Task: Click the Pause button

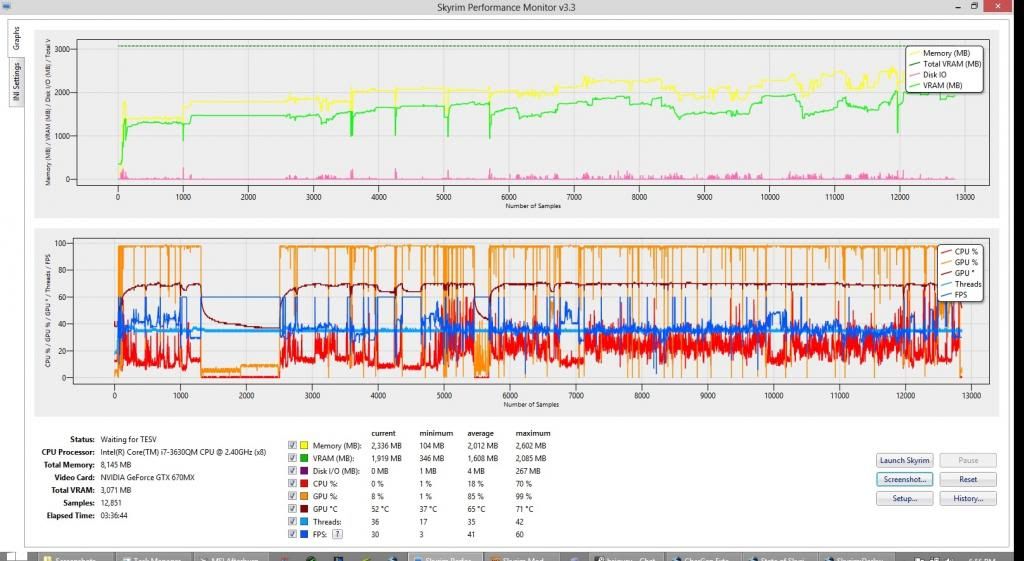Action: coord(968,460)
